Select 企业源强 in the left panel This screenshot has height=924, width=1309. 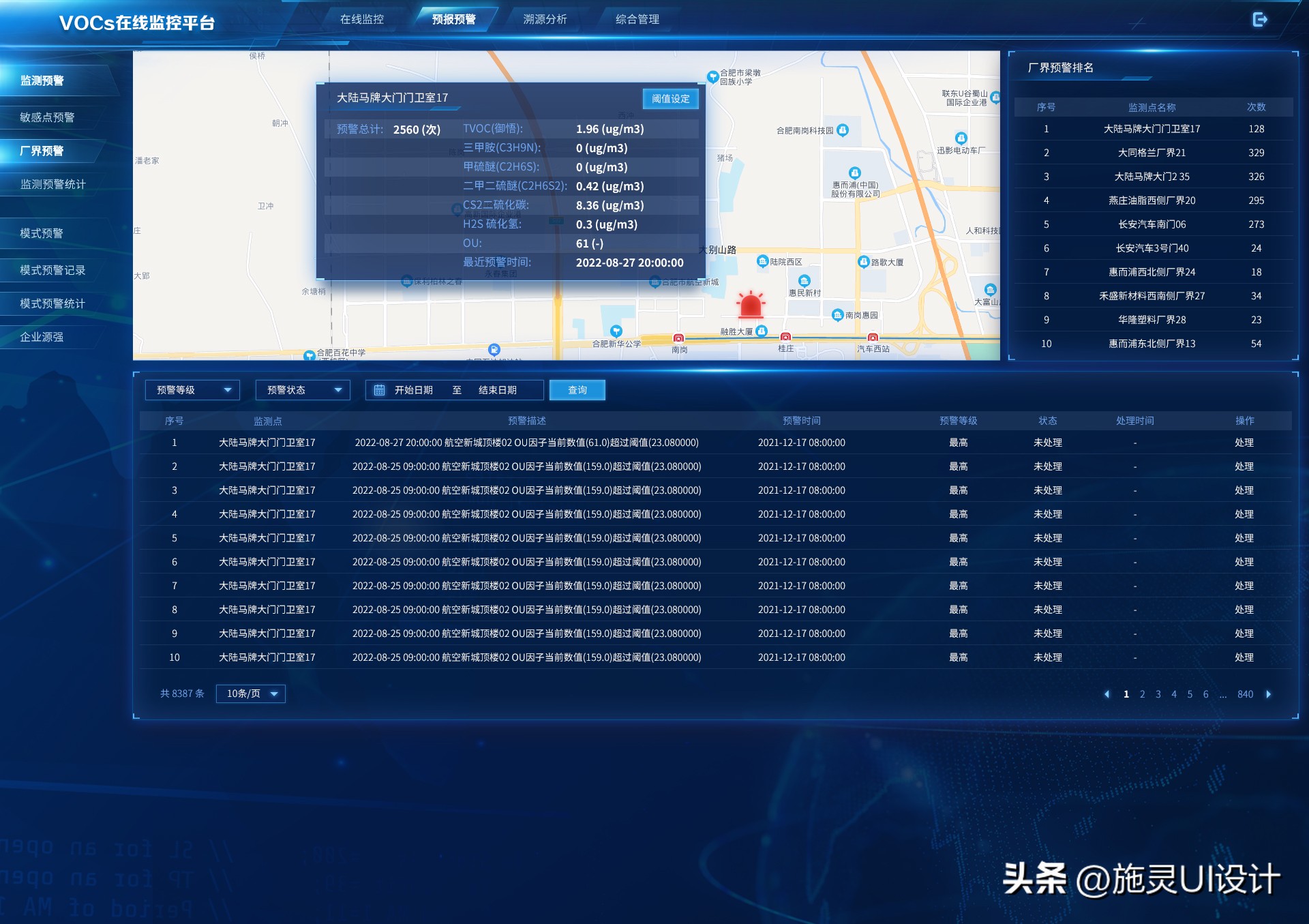coord(41,336)
